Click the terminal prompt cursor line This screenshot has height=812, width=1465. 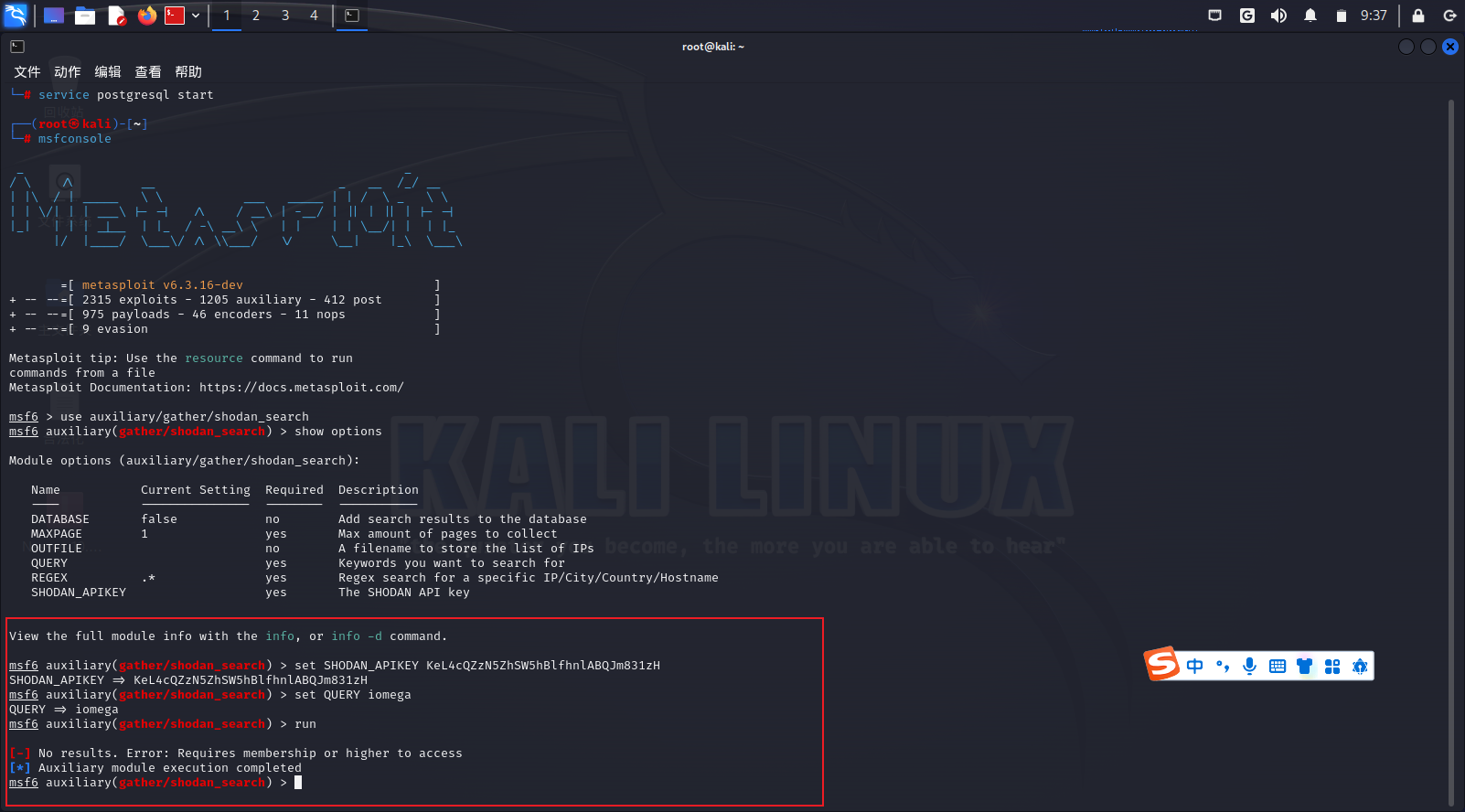coord(155,783)
